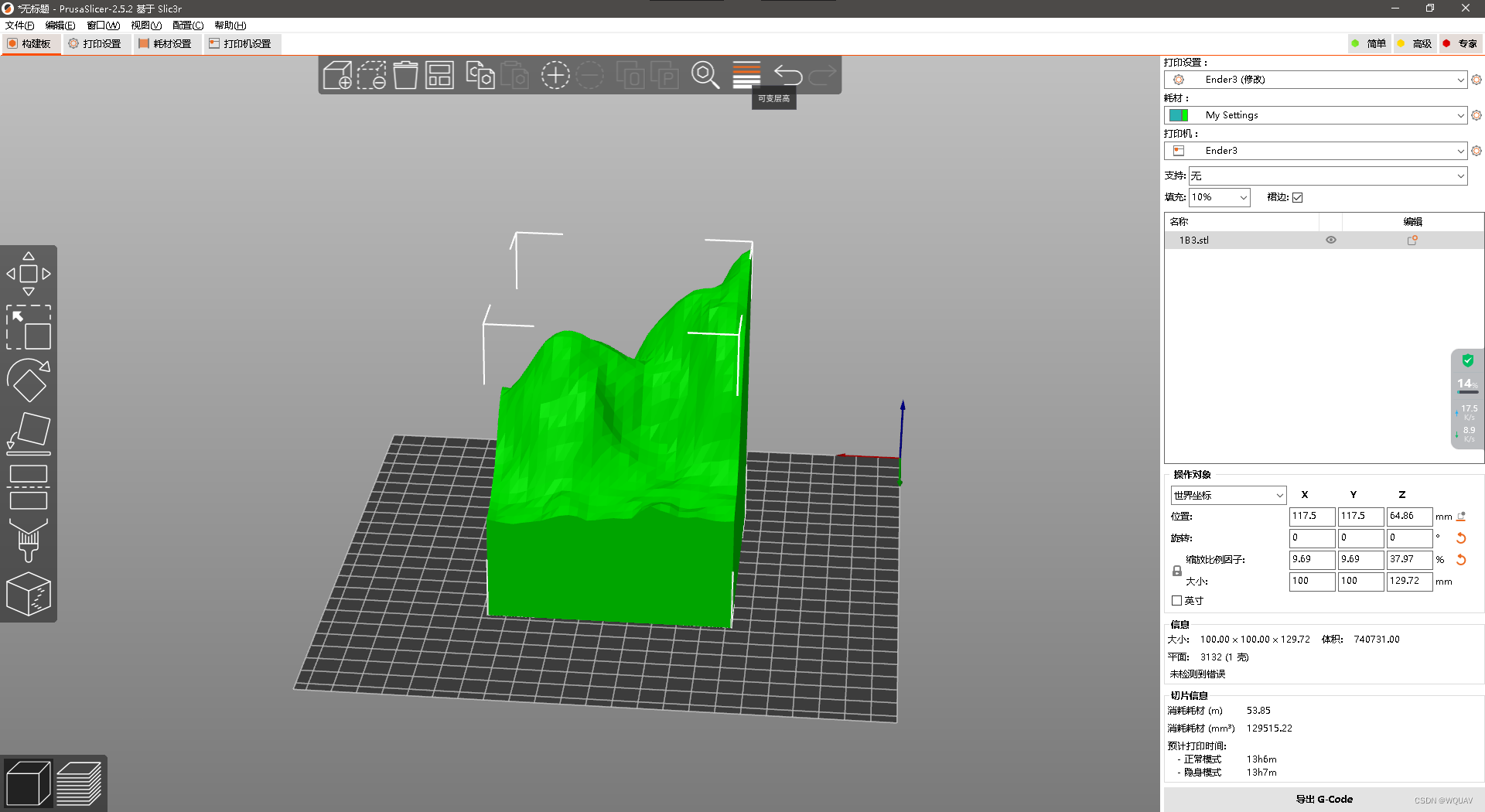
Task: Open the My Settings filament dropdown
Action: [x=1316, y=115]
